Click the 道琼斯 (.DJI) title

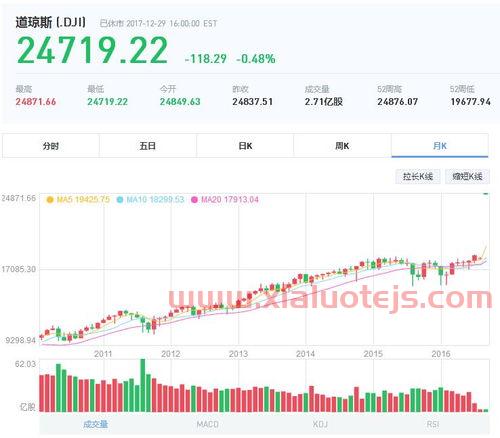click(x=51, y=23)
